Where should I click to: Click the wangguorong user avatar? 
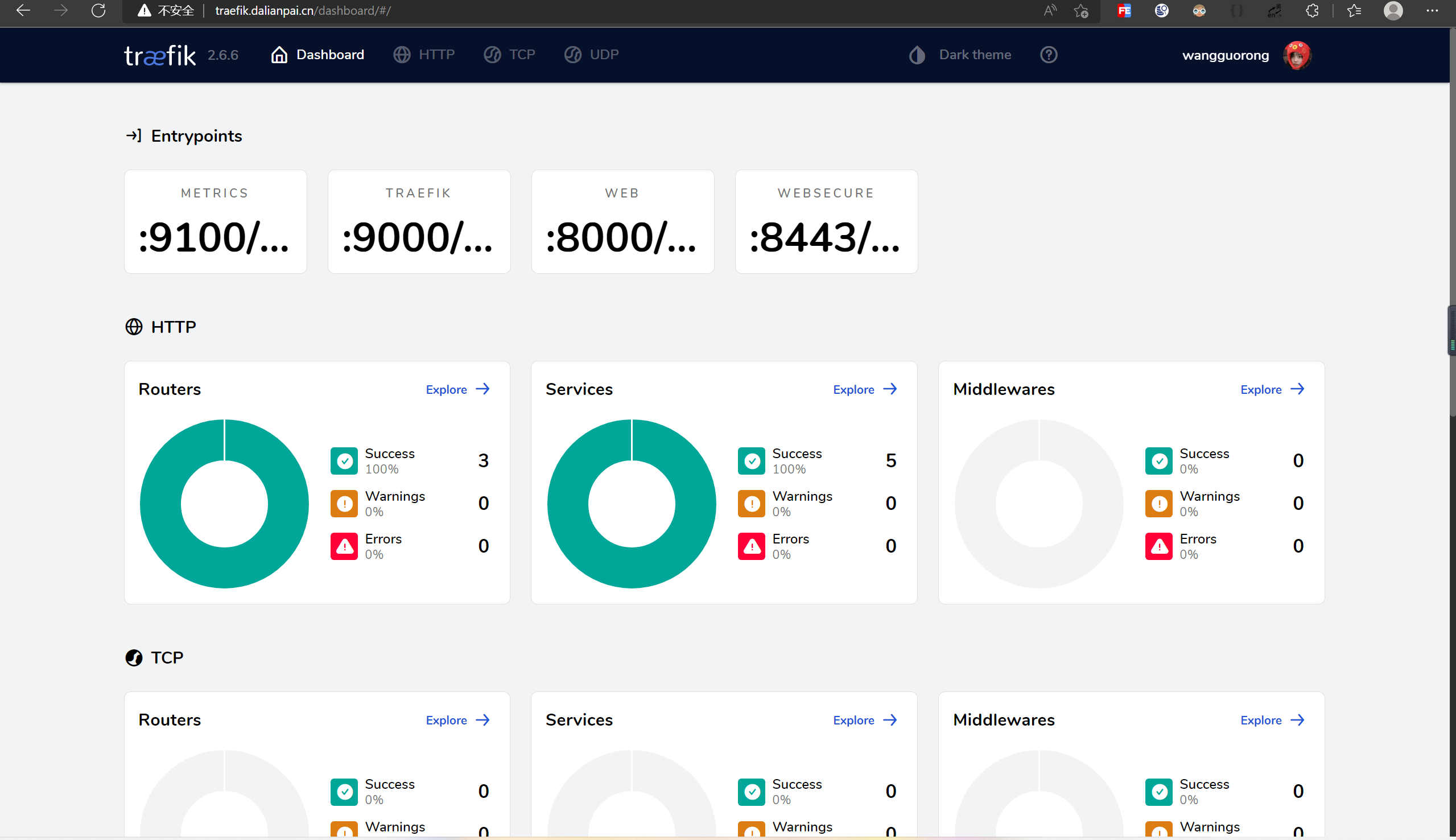(1297, 55)
